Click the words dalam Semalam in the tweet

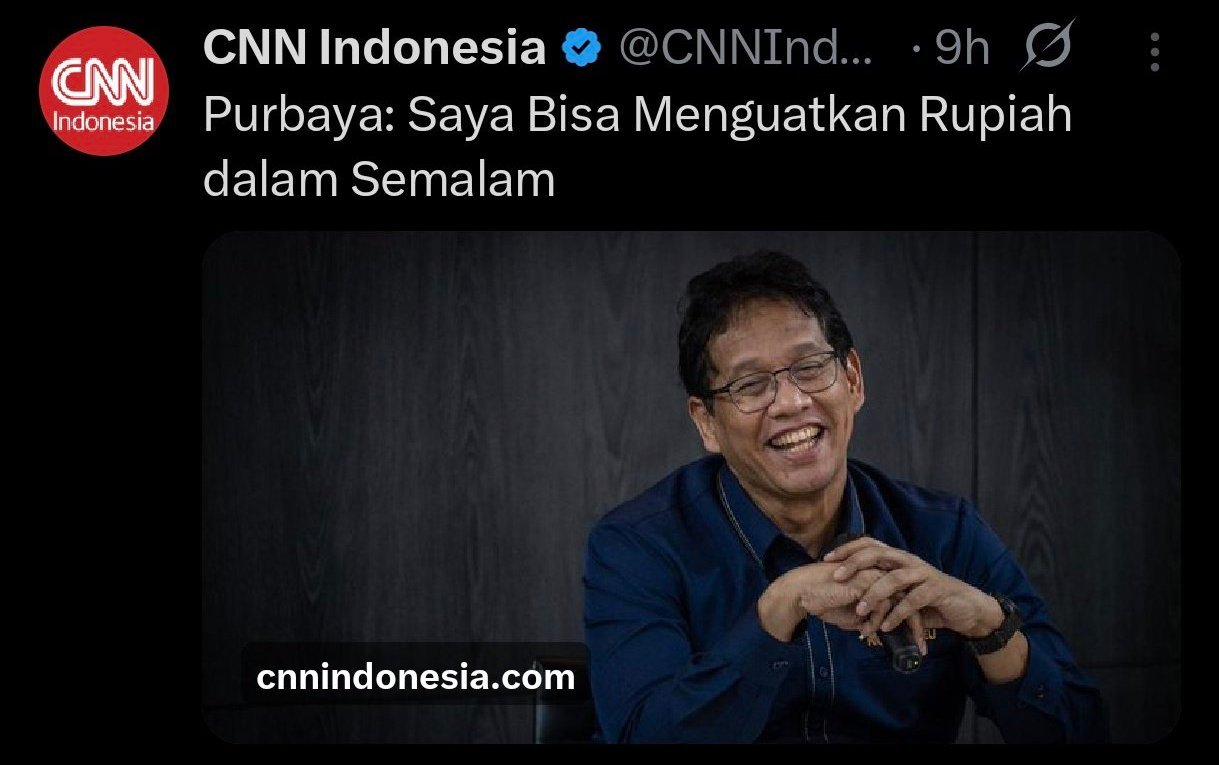point(379,180)
